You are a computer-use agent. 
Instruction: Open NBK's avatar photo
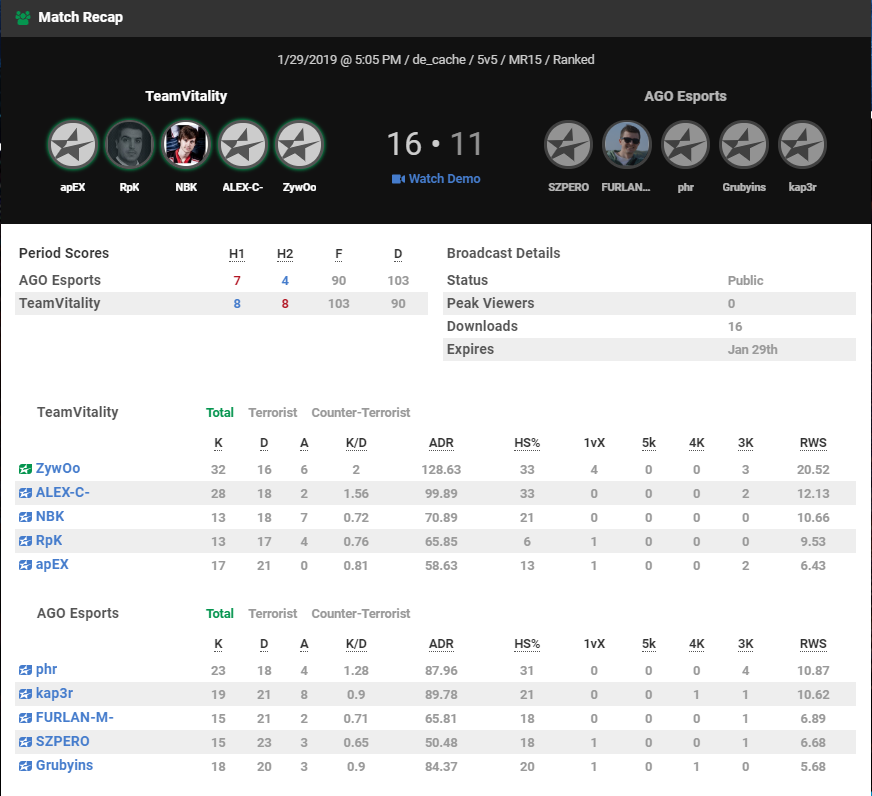pos(186,145)
